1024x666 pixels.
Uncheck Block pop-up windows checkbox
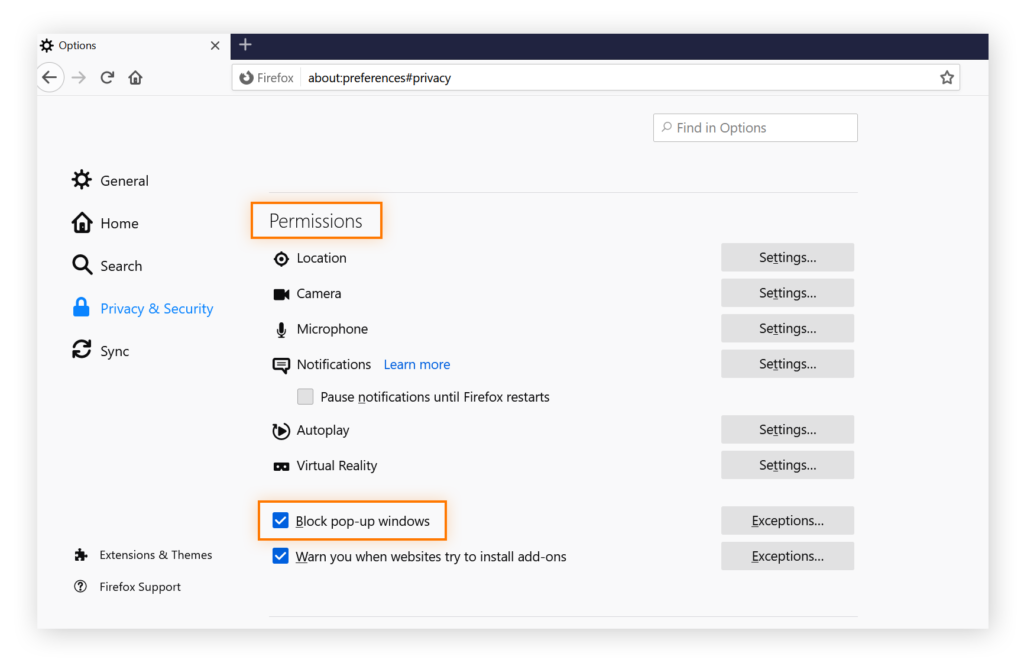pos(280,520)
